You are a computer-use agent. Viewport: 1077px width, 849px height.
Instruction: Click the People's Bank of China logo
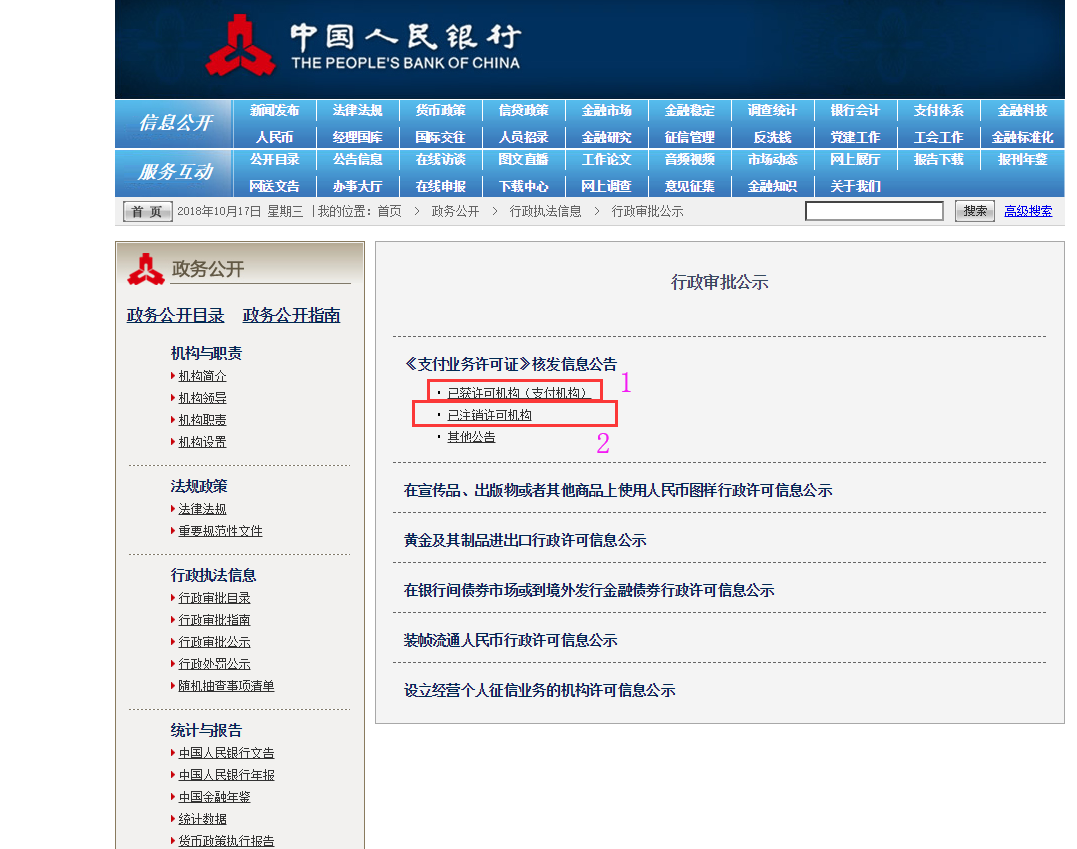click(x=240, y=45)
